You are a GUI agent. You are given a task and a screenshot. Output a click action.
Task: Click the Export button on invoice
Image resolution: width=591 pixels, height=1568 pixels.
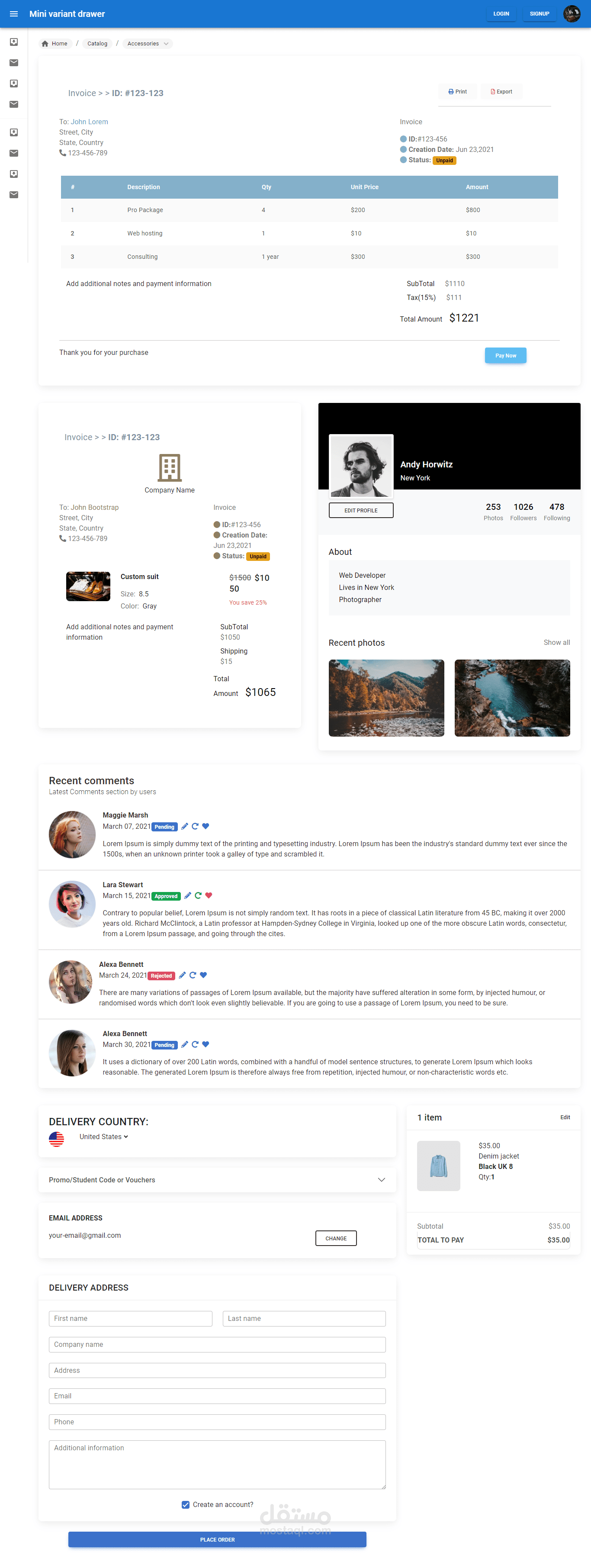(x=501, y=92)
